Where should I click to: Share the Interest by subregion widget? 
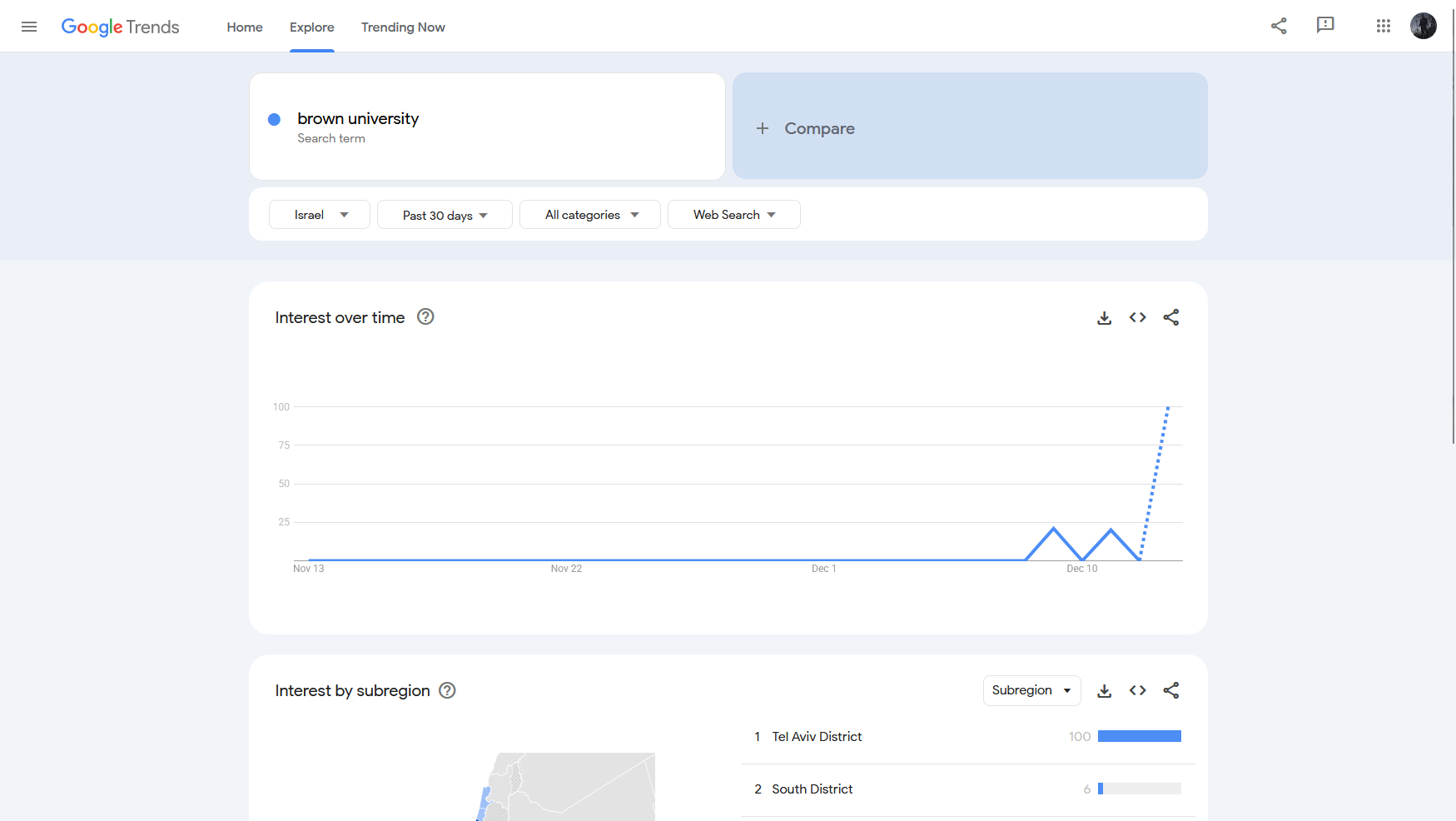tap(1171, 690)
